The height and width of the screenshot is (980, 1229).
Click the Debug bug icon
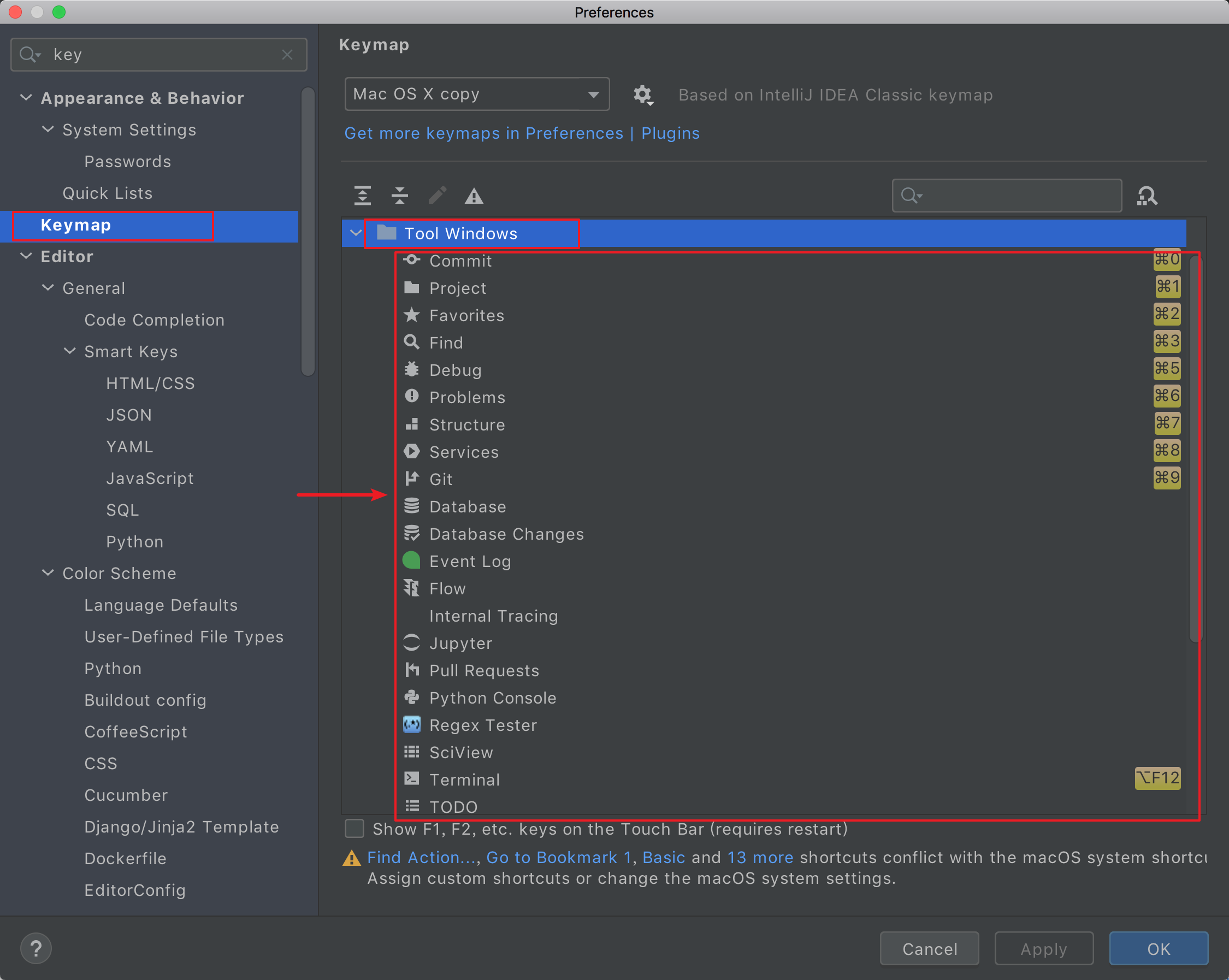coord(411,369)
